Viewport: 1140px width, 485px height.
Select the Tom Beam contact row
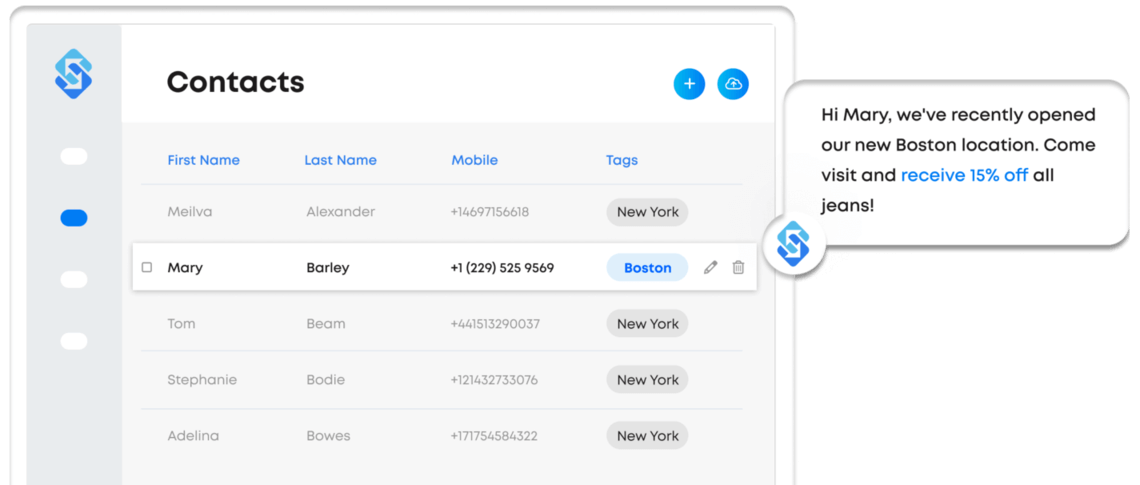(442, 324)
